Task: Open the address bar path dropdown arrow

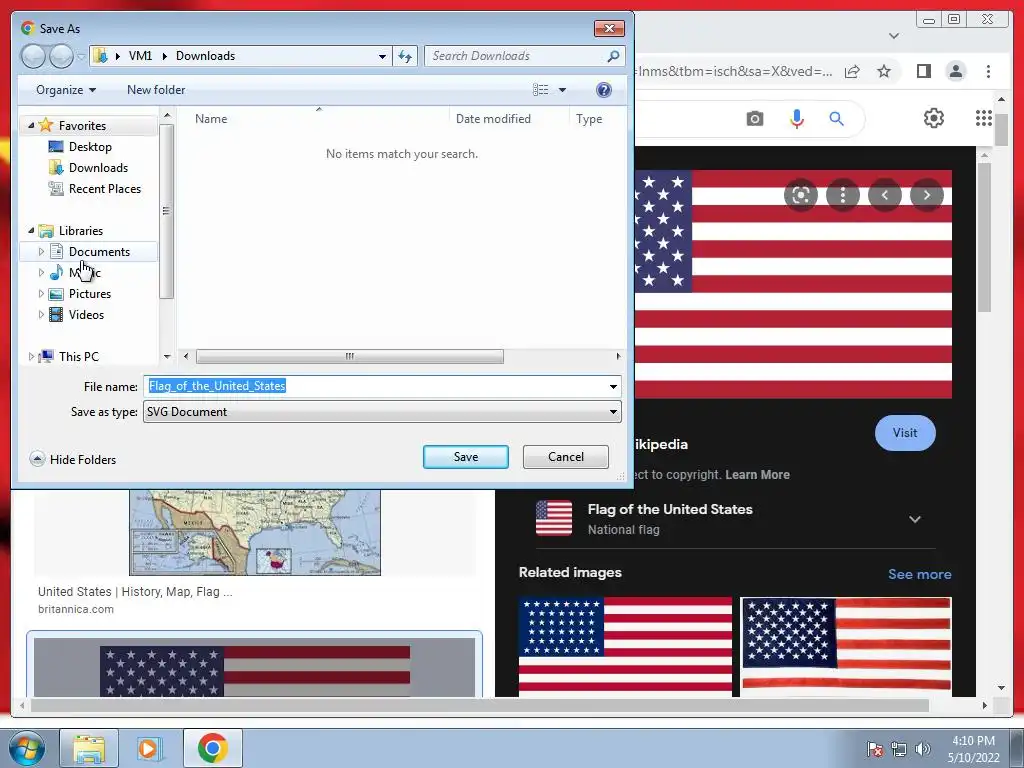Action: tap(382, 56)
